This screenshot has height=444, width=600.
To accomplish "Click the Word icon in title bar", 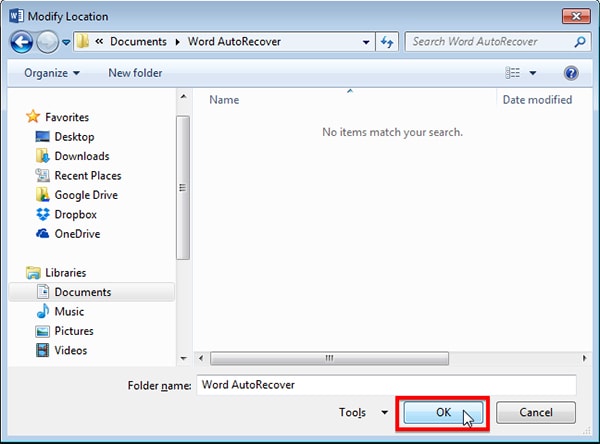I will pos(16,16).
